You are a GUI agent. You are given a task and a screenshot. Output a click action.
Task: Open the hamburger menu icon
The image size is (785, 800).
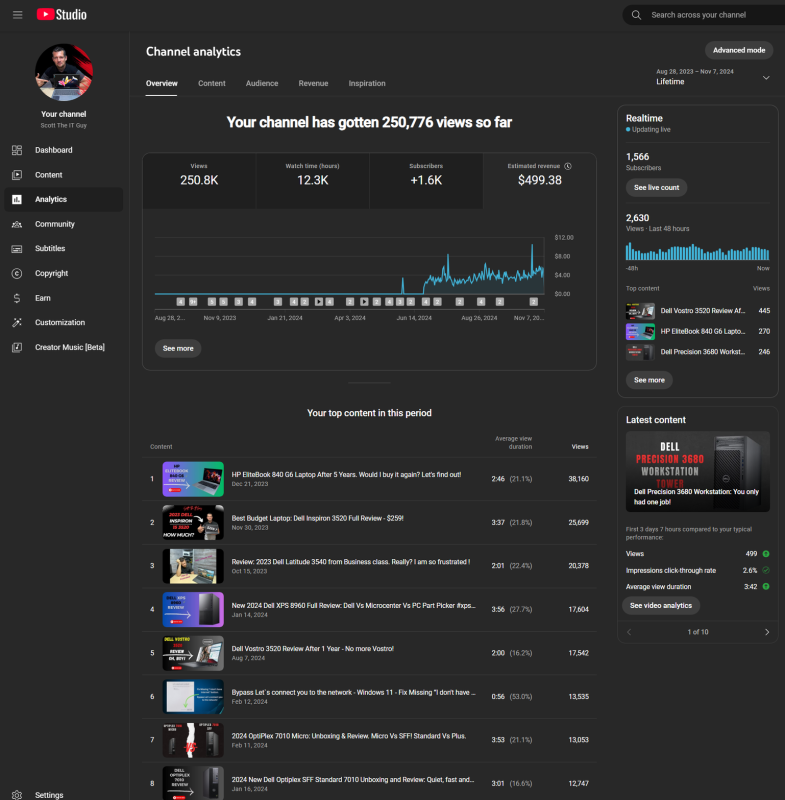(17, 15)
